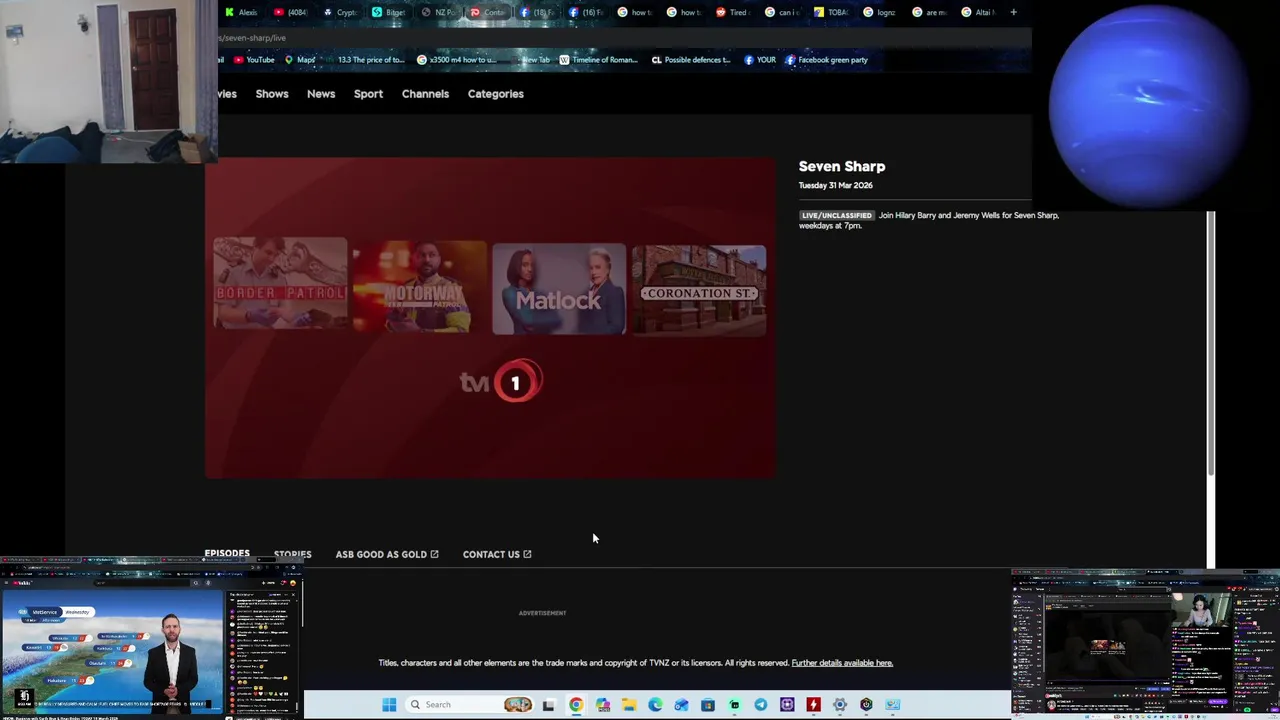Open Telegram from the taskbar

pyautogui.click(x=761, y=705)
